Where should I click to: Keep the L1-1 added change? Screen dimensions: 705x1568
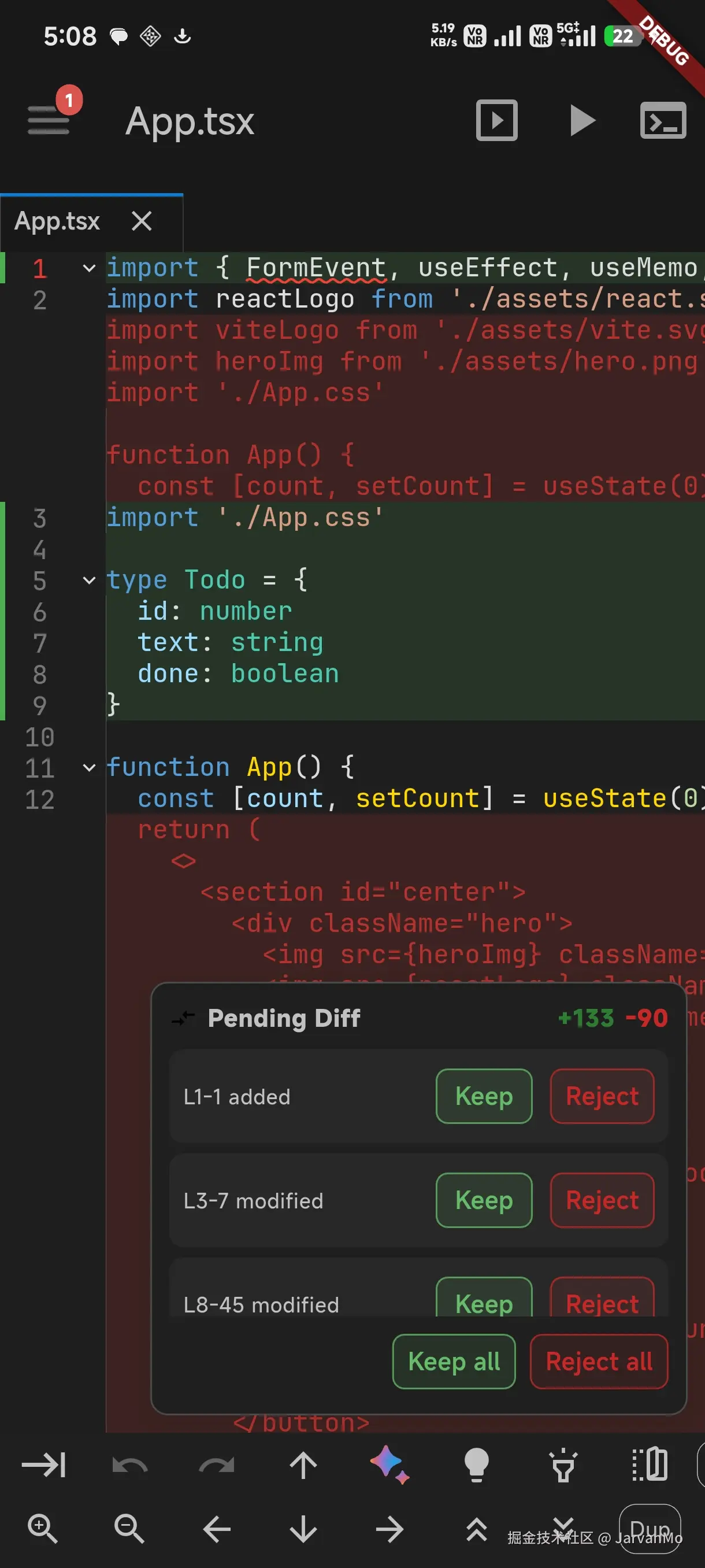[x=484, y=1096]
